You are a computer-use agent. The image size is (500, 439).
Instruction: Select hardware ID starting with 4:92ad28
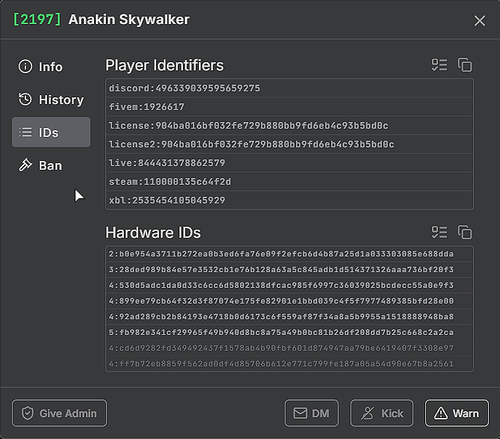point(289,317)
